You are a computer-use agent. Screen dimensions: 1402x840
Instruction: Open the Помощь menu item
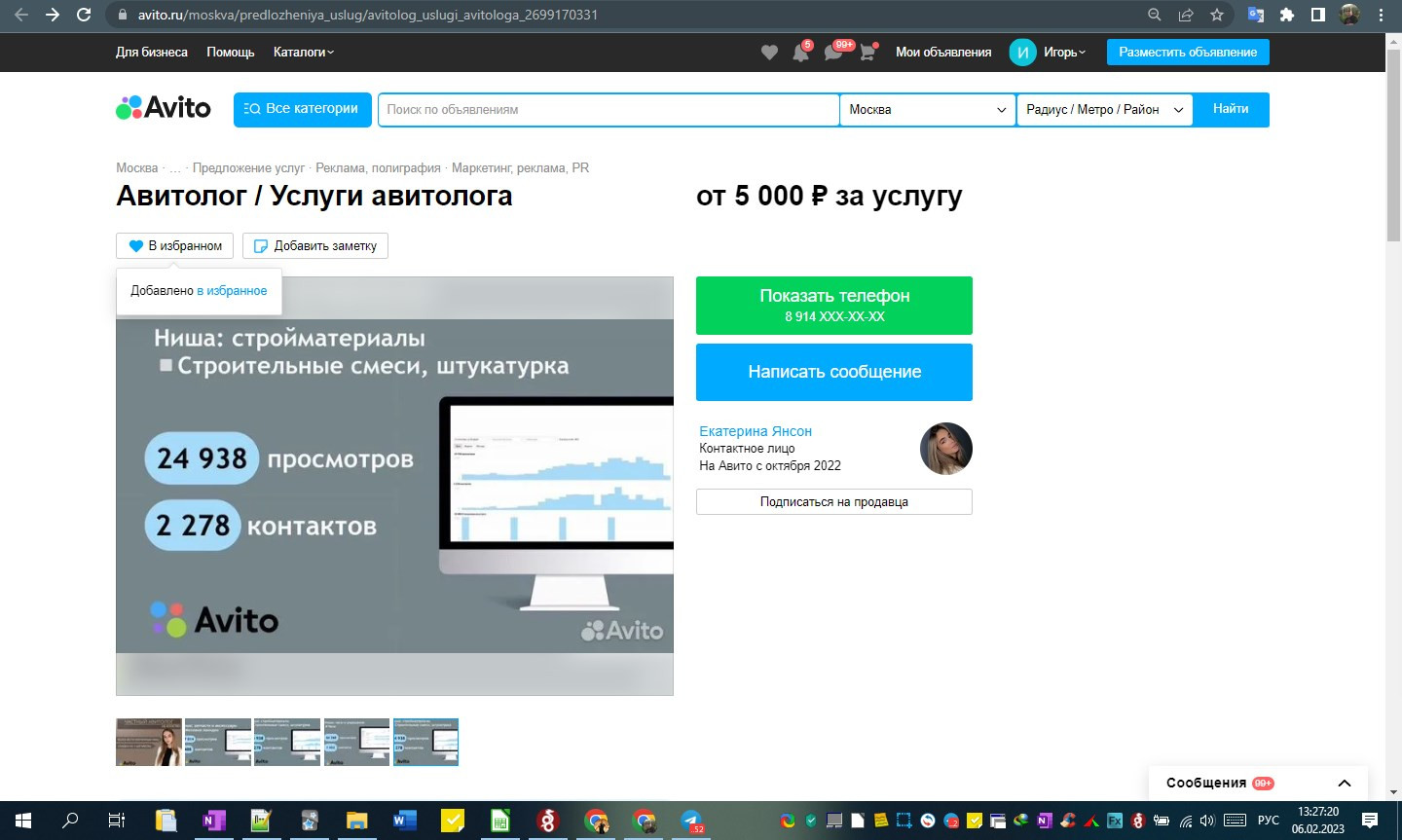point(231,53)
